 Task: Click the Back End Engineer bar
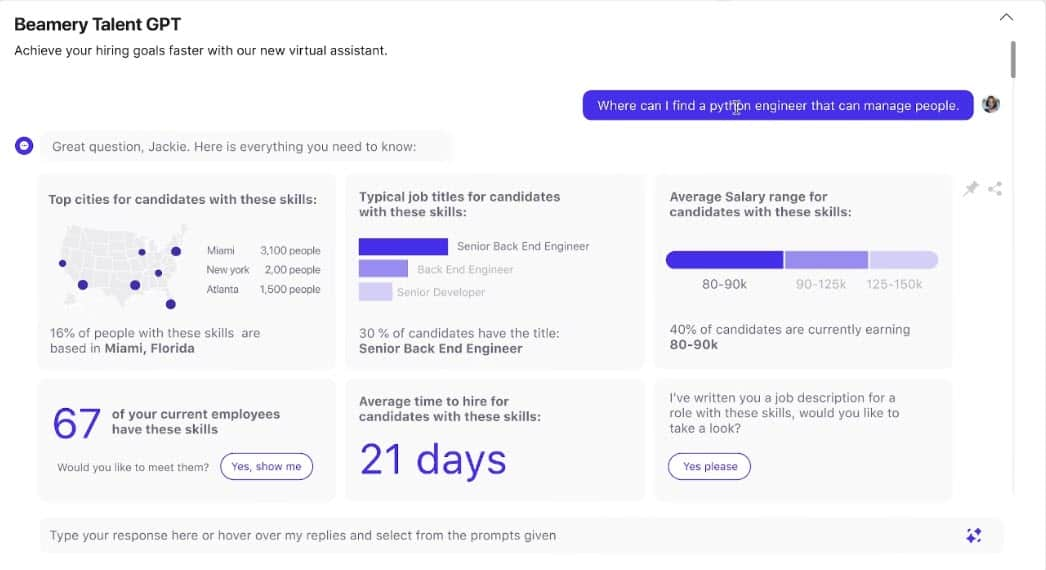(x=383, y=269)
